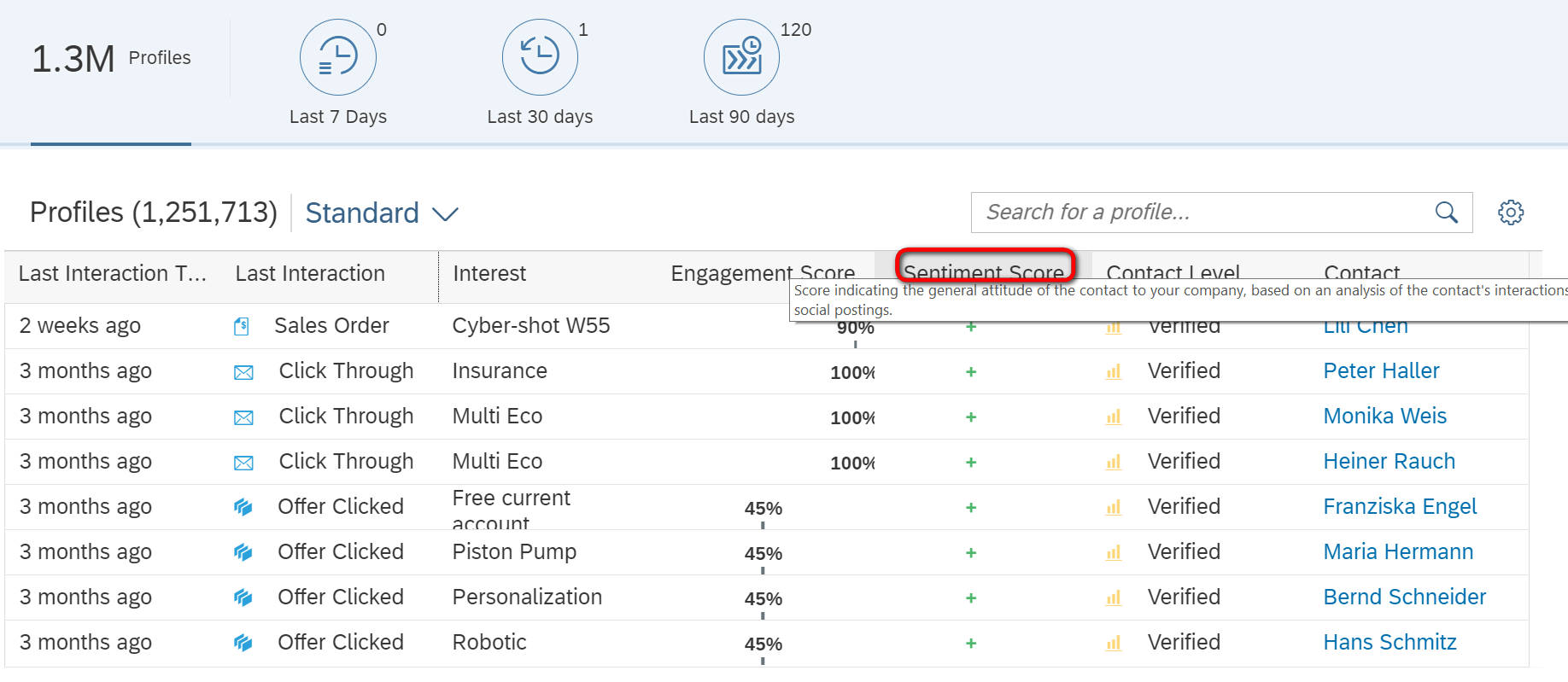
Task: Click the Sales Order interaction icon
Action: pyautogui.click(x=242, y=326)
